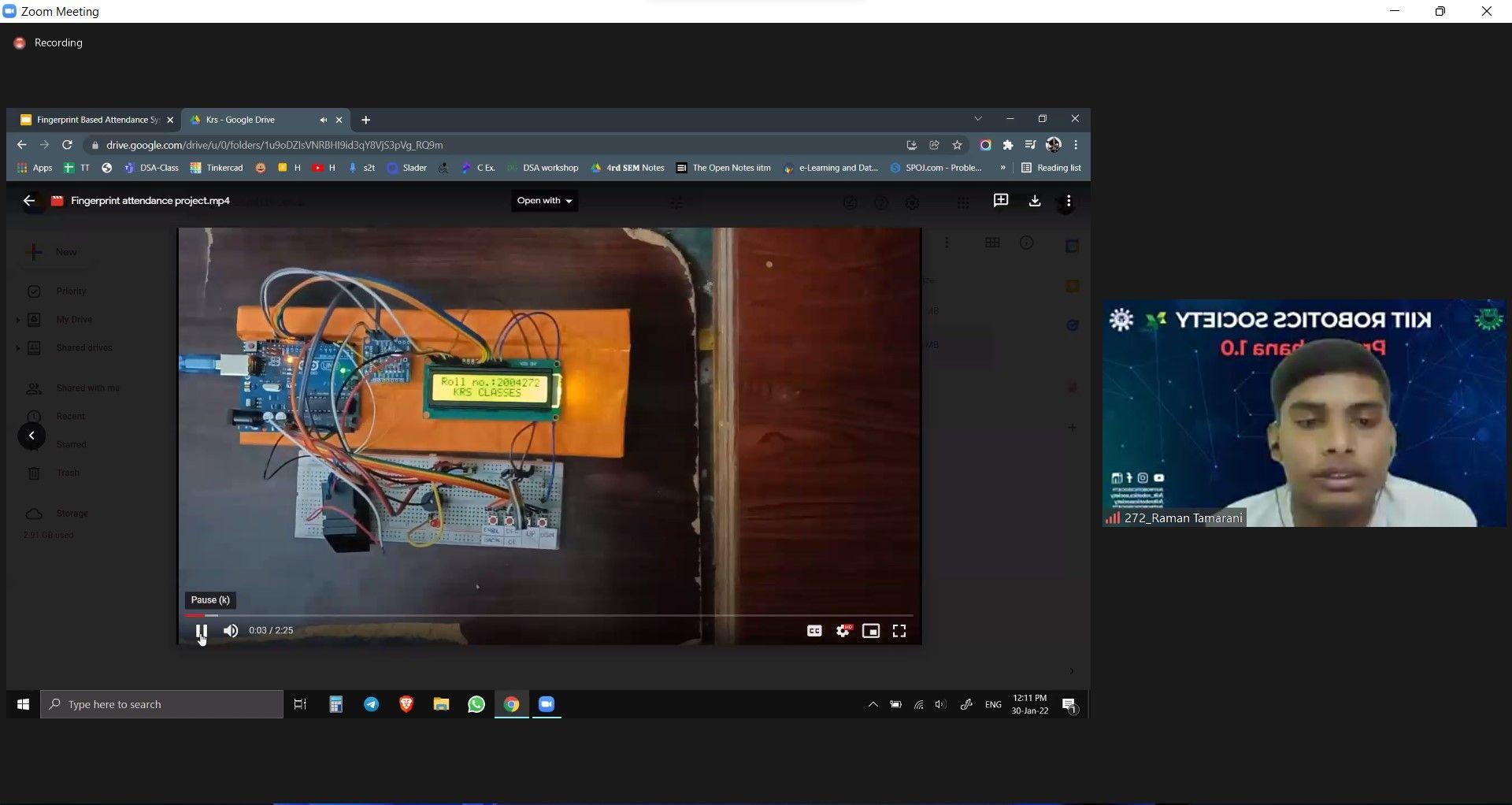Seek along the video progress bar
This screenshot has height=805, width=1512.
coord(549,615)
